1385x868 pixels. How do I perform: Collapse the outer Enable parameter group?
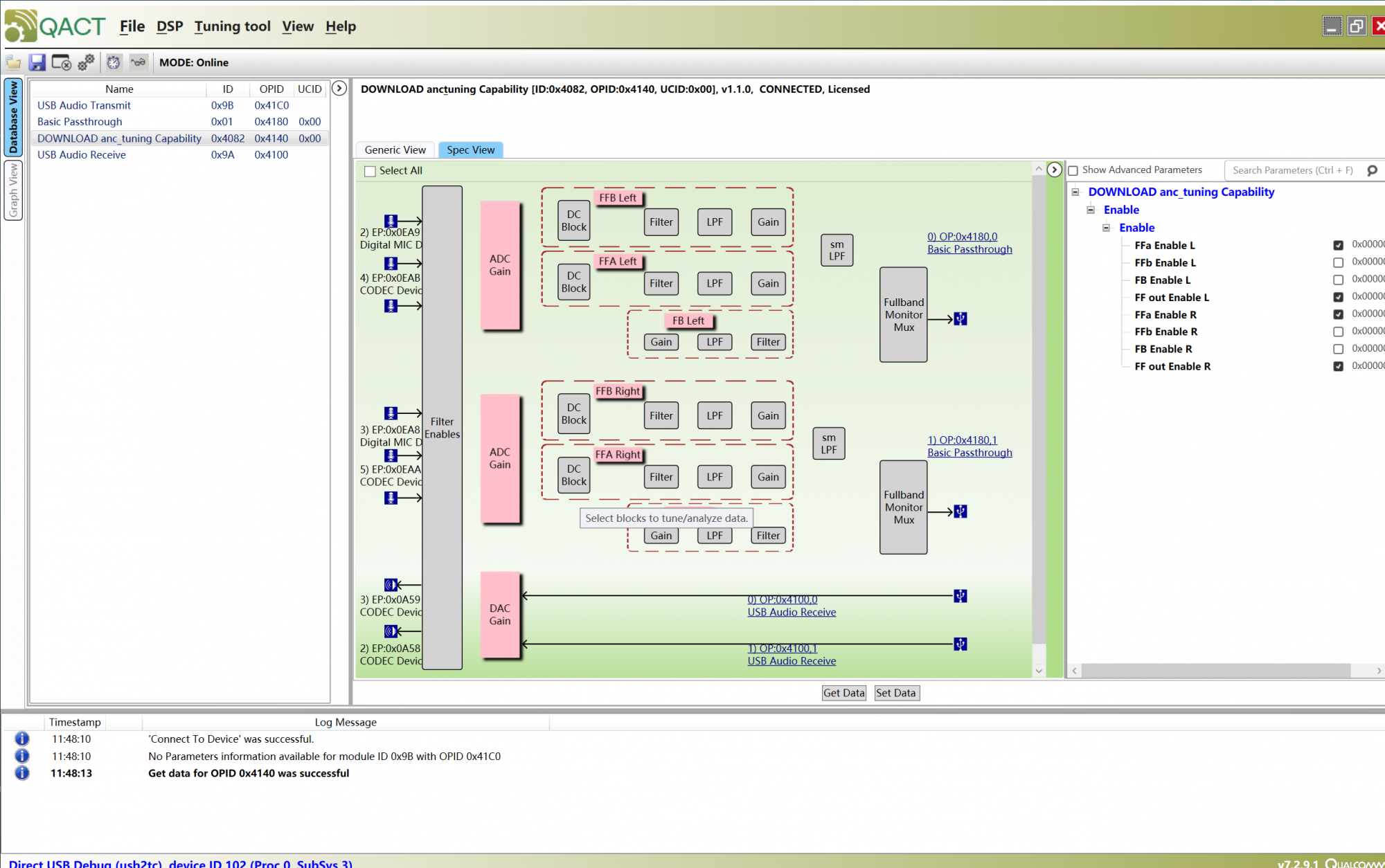click(1091, 210)
